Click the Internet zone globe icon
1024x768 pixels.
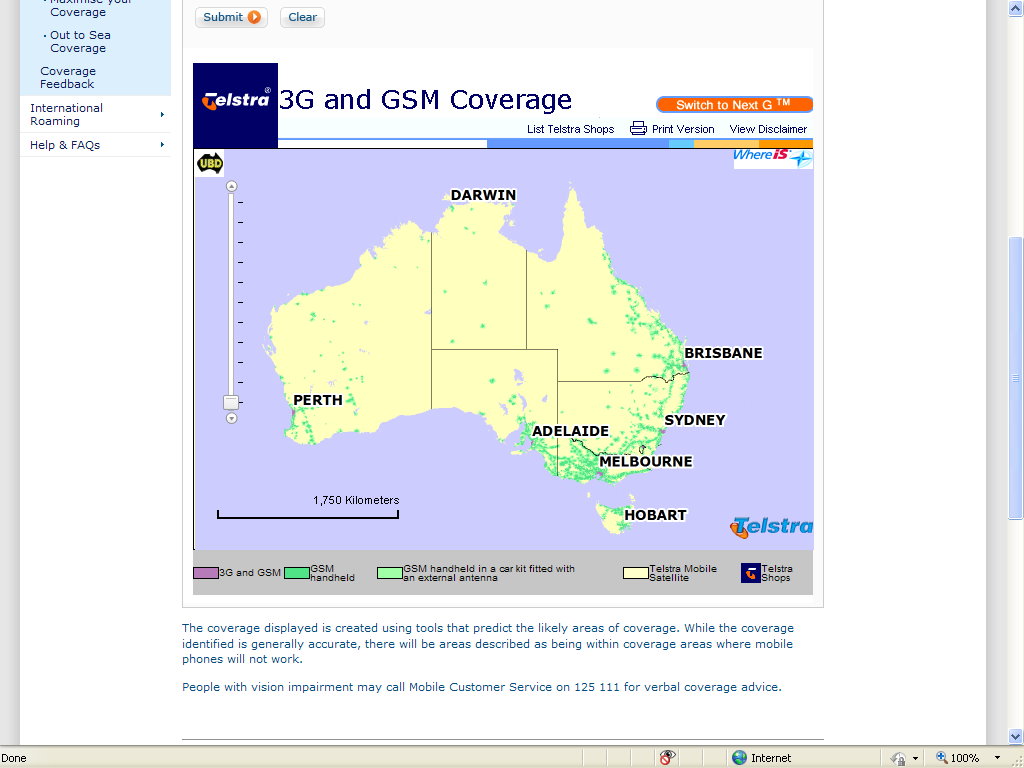tap(739, 758)
